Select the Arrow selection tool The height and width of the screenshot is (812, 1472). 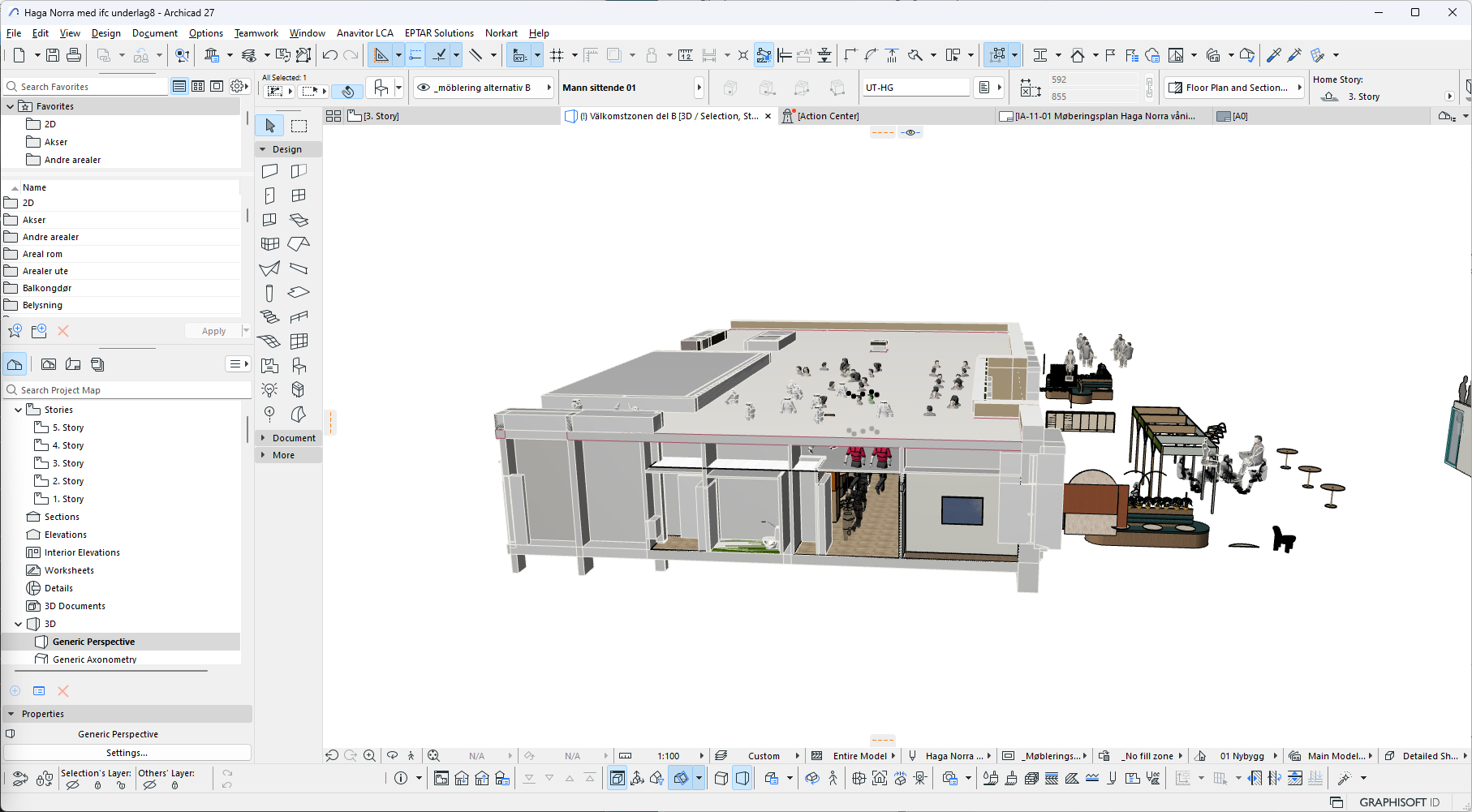coord(269,126)
